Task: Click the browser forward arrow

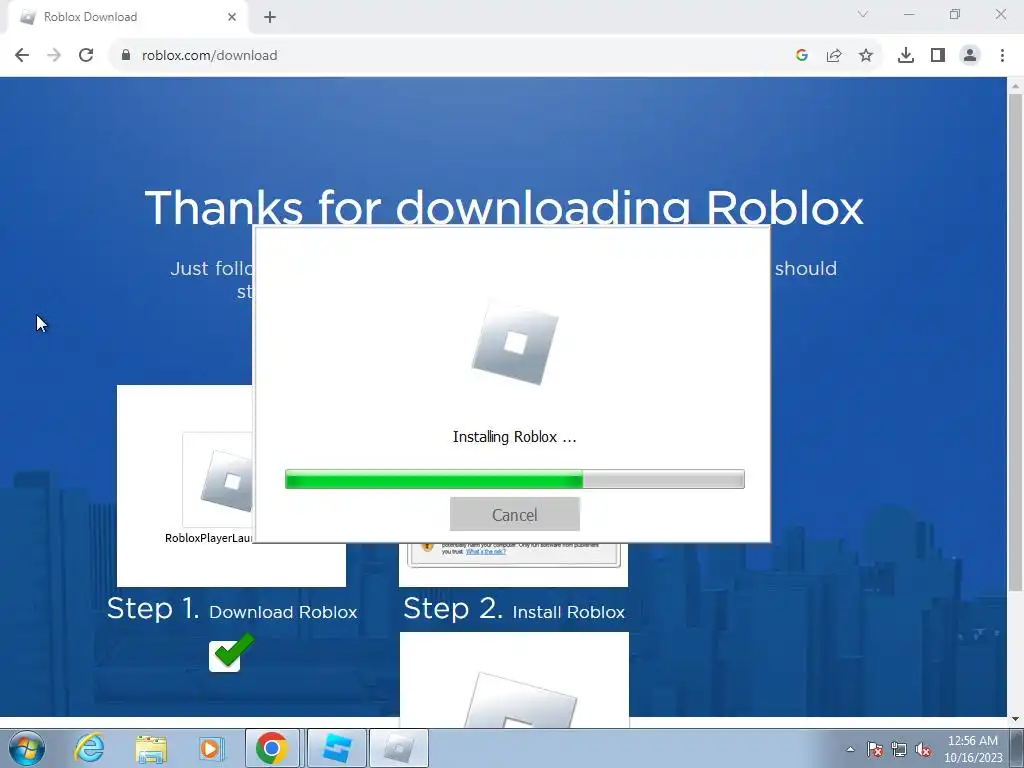Action: pos(54,56)
